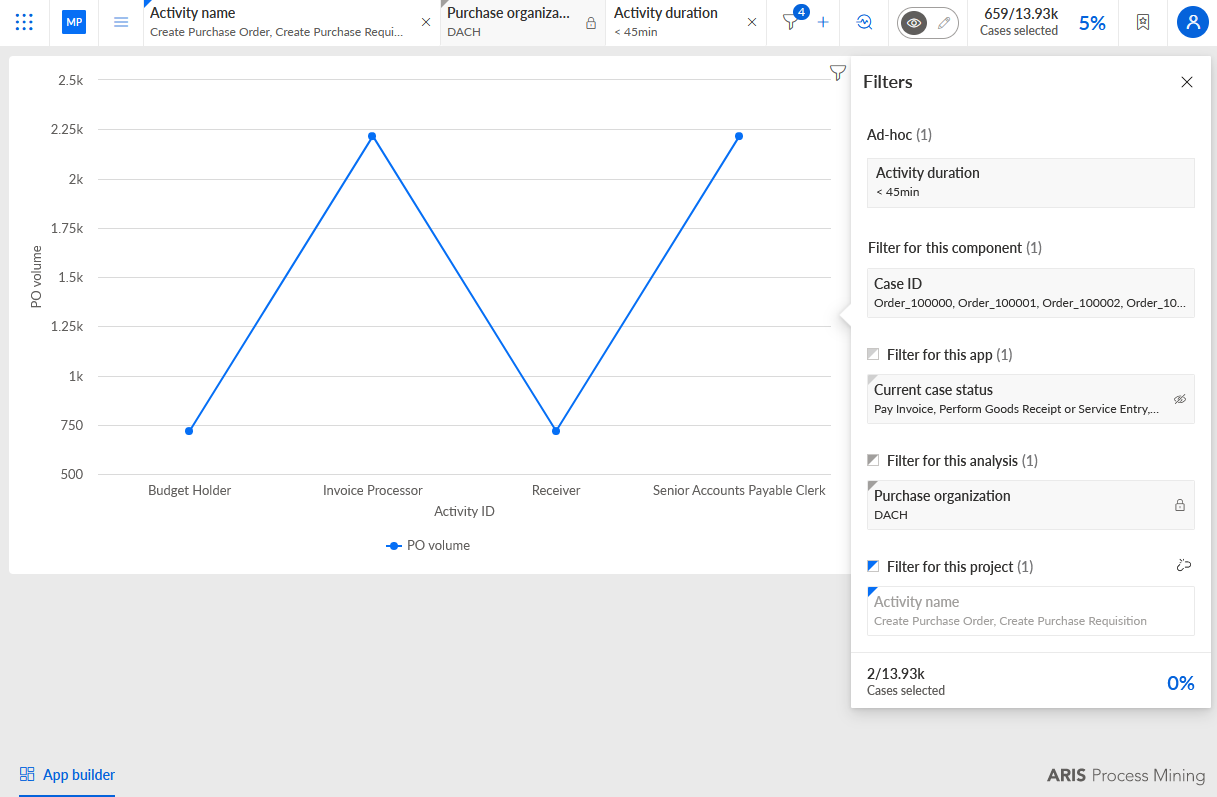The height and width of the screenshot is (797, 1217).
Task: Toggle PO volume series in chart legend
Action: [428, 545]
